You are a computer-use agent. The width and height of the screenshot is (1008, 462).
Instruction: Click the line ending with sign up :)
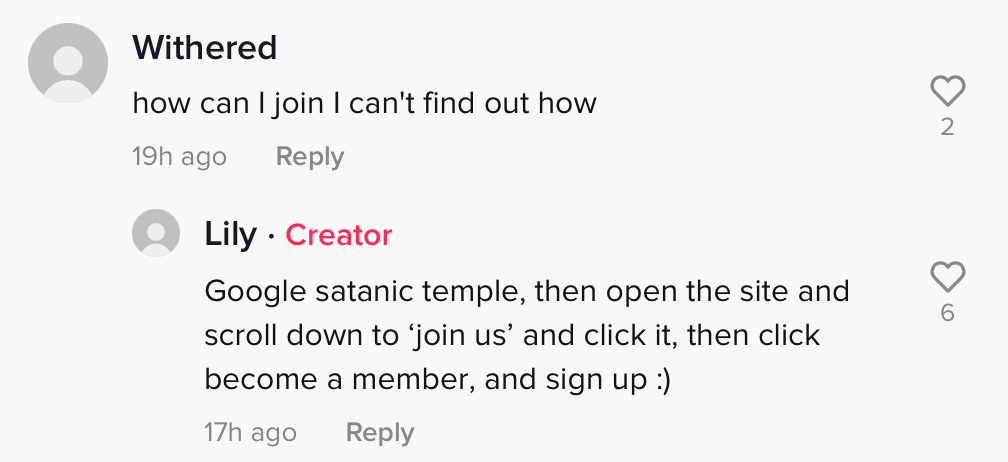click(438, 380)
